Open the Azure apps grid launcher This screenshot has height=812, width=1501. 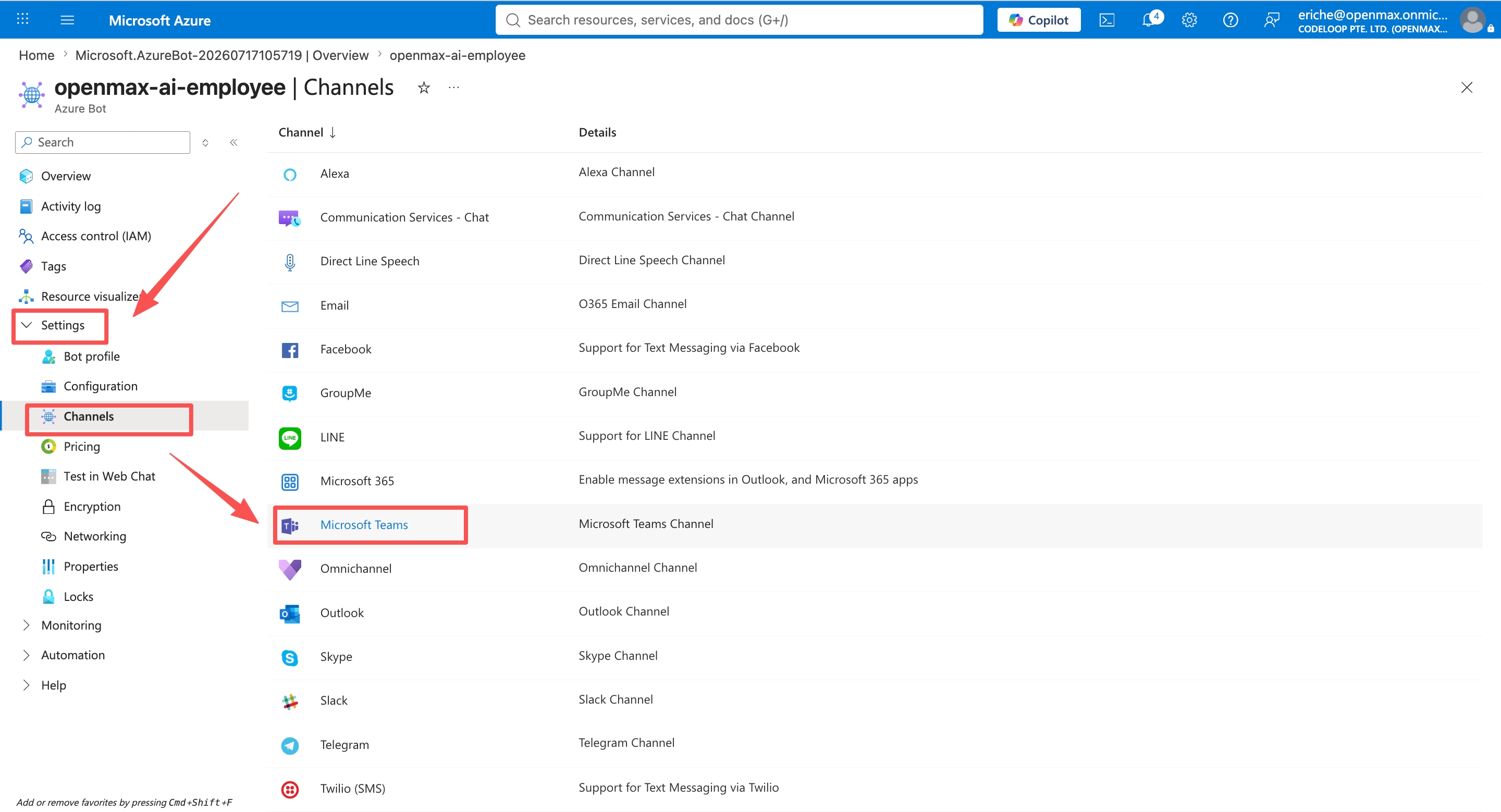(23, 19)
